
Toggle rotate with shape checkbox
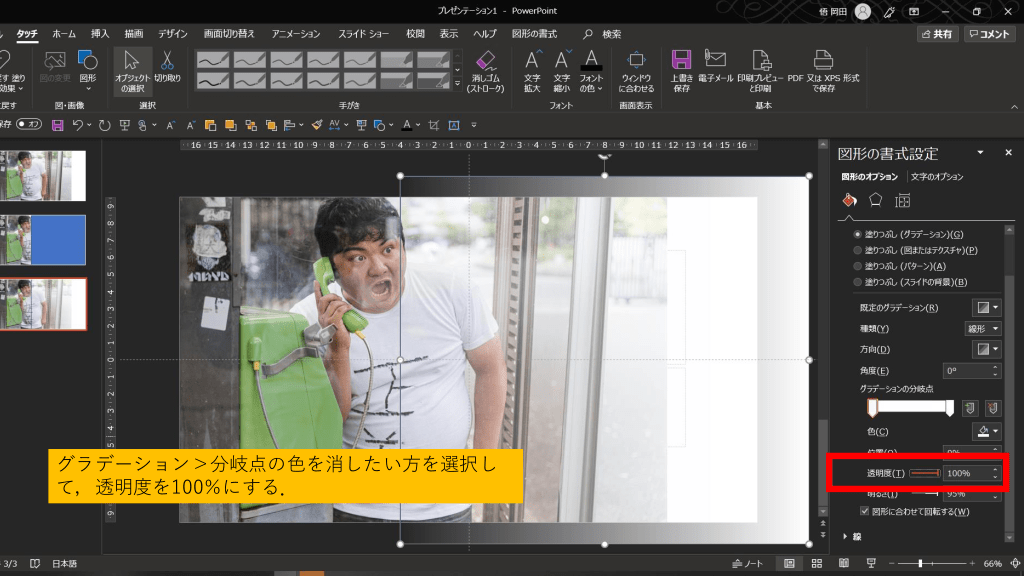point(865,512)
